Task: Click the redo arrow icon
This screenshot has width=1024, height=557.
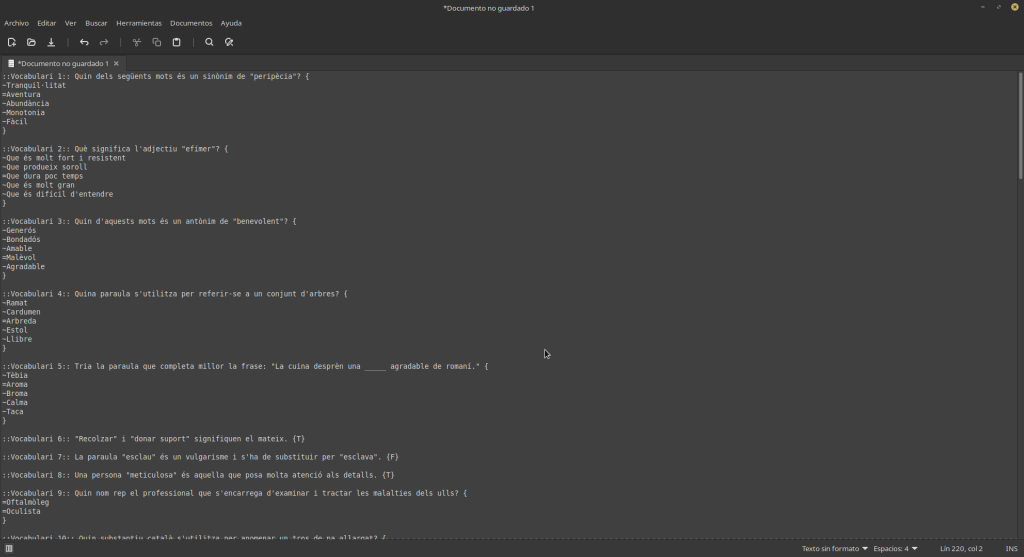Action: (104, 42)
